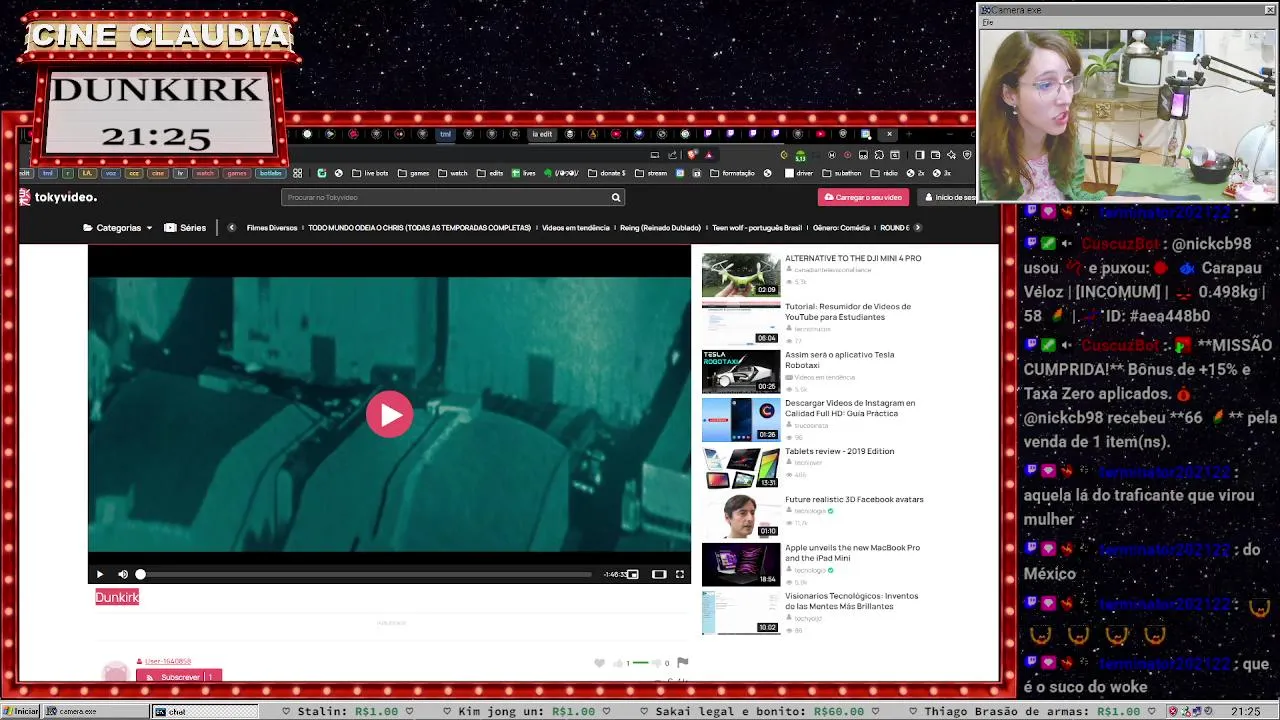Open 'Tutorial: Resumidor de Videos de YouTube' title
The height and width of the screenshot is (720, 1280).
pyautogui.click(x=848, y=312)
